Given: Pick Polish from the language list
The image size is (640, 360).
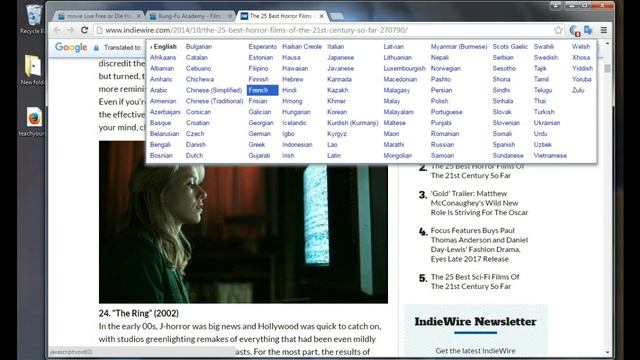Looking at the screenshot, I should pos(439,101).
